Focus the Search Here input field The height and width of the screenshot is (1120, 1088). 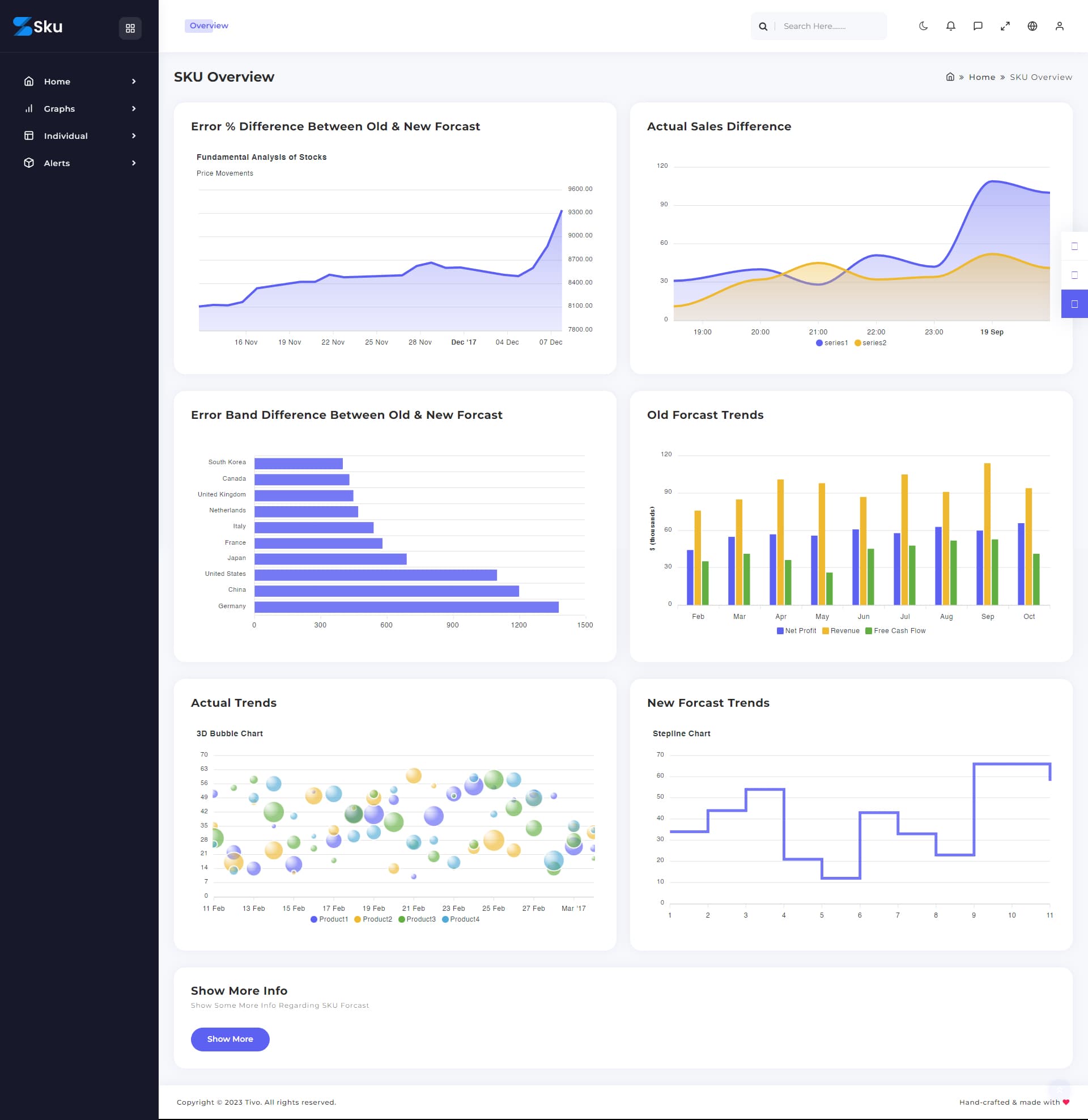click(831, 26)
